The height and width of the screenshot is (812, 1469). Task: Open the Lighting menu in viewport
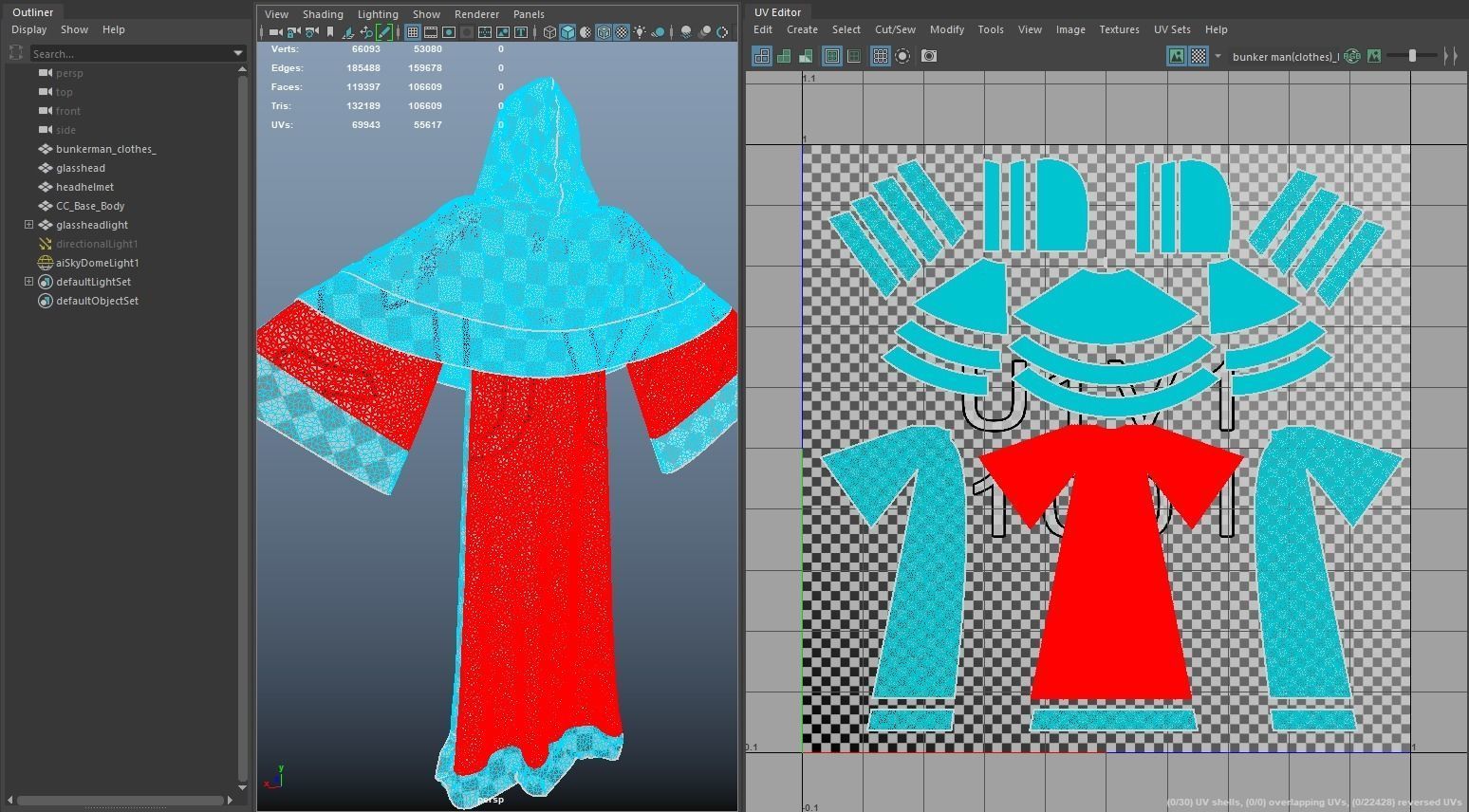378,14
